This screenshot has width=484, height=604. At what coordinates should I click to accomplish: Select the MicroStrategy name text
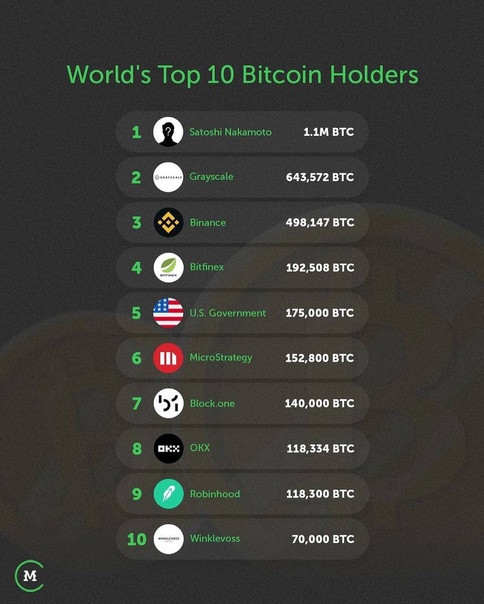tap(221, 358)
